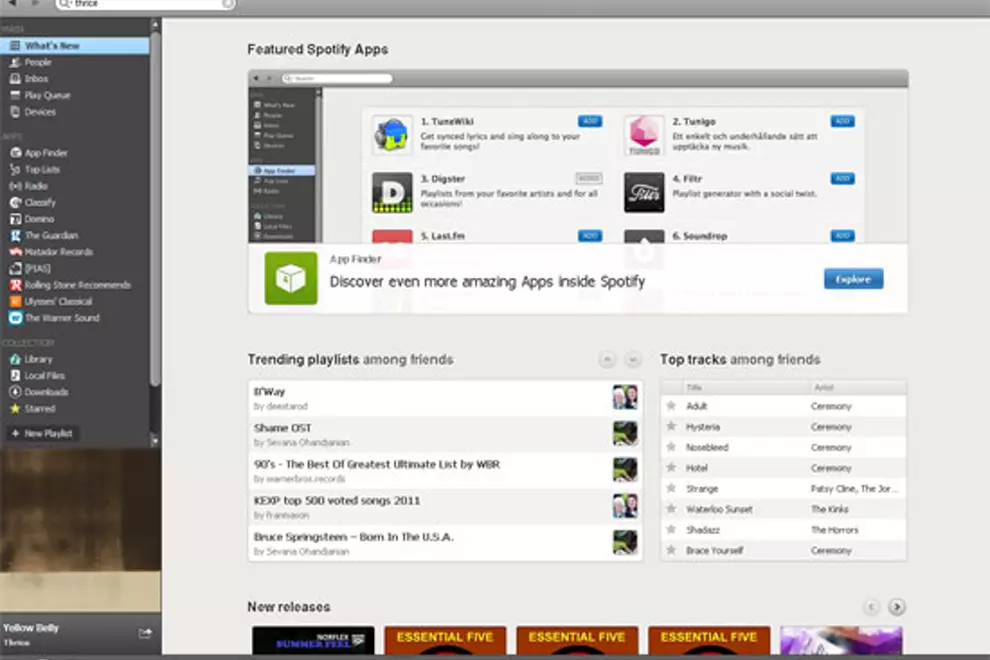Click the Radio icon in the sidebar
The height and width of the screenshot is (660, 990).
(15, 186)
